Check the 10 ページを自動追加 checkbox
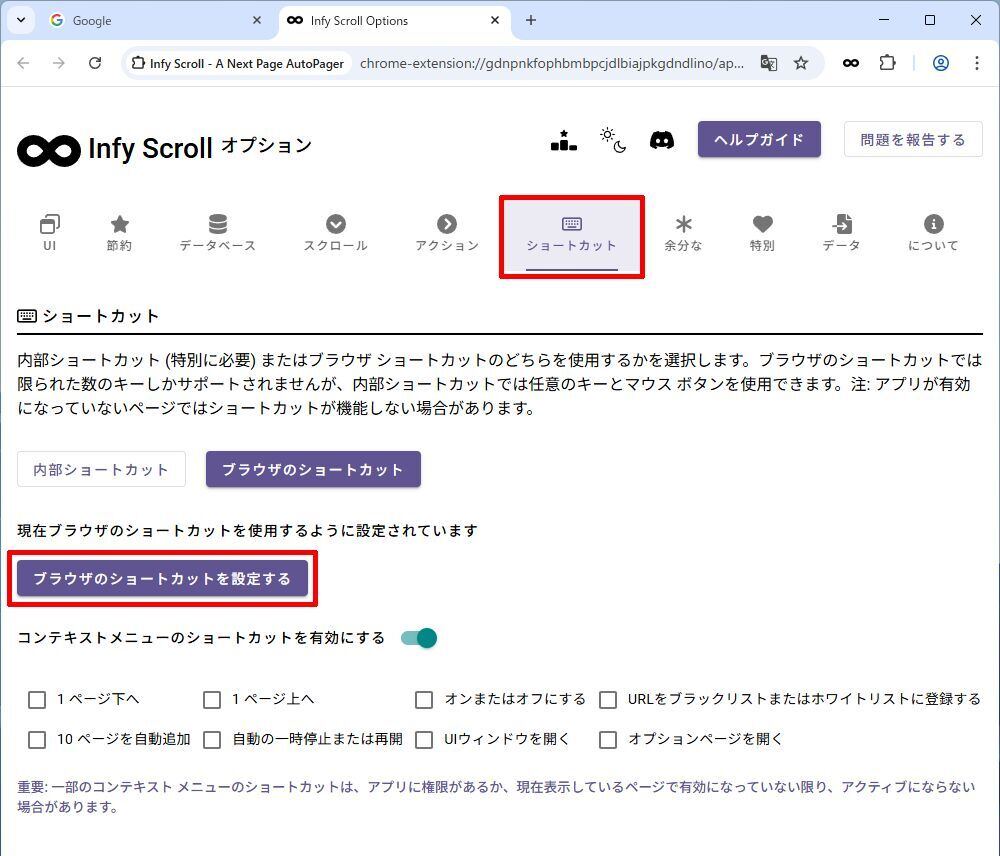 (x=37, y=740)
